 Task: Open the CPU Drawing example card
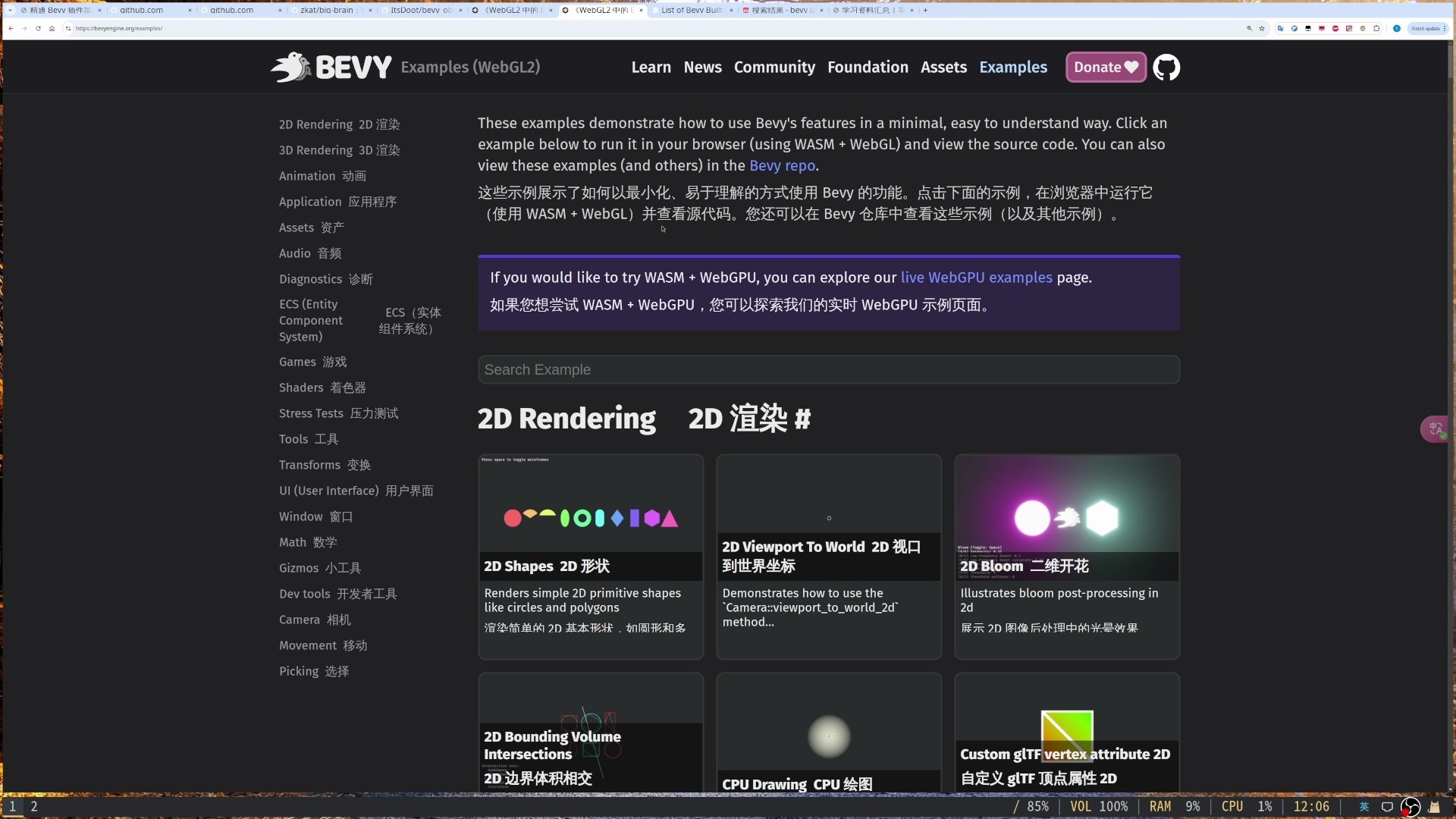pyautogui.click(x=829, y=733)
